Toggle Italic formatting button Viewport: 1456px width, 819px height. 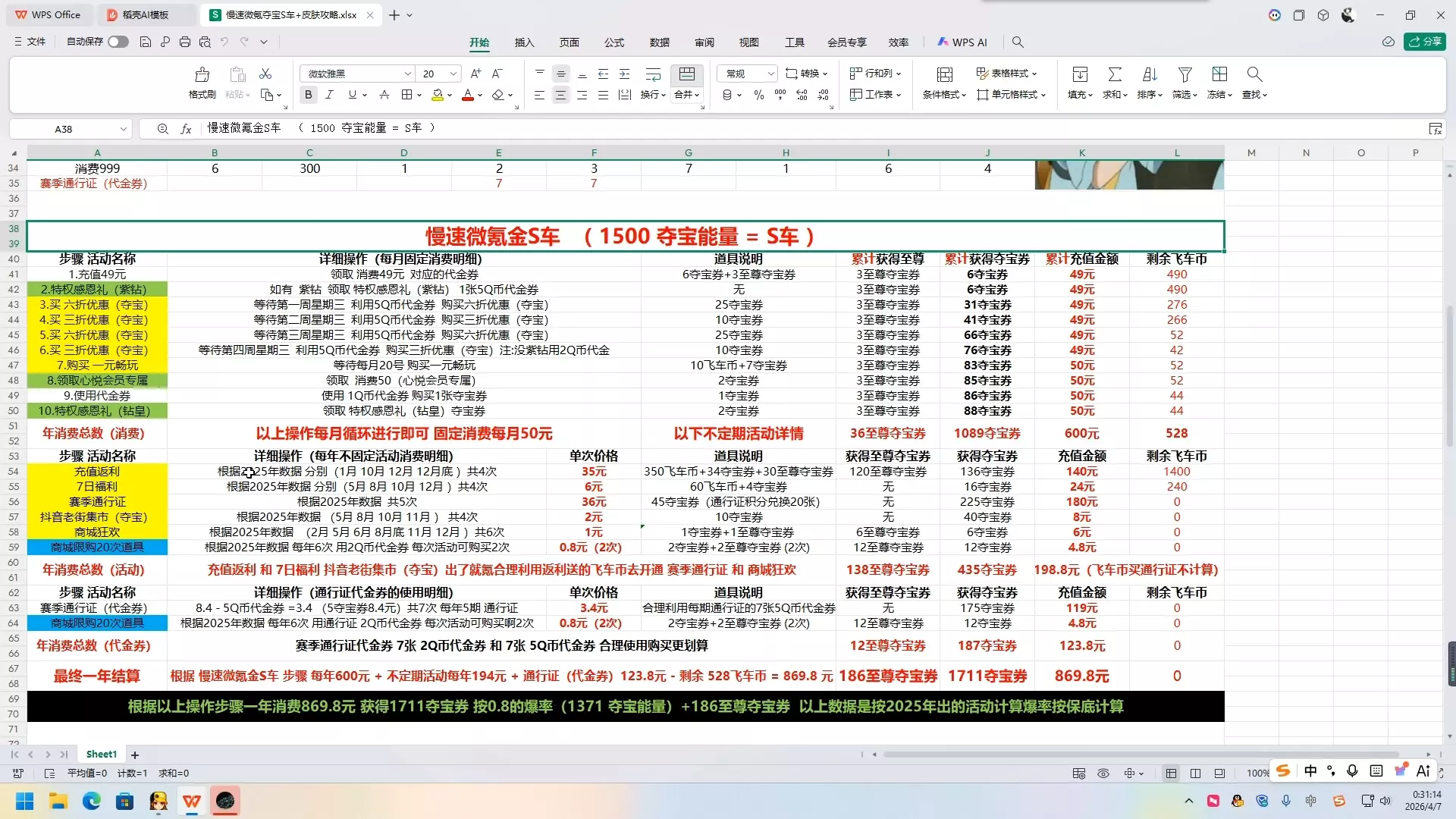(329, 95)
